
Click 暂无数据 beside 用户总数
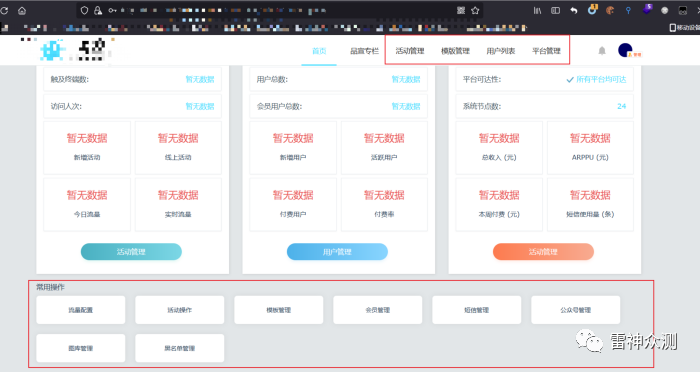(406, 79)
